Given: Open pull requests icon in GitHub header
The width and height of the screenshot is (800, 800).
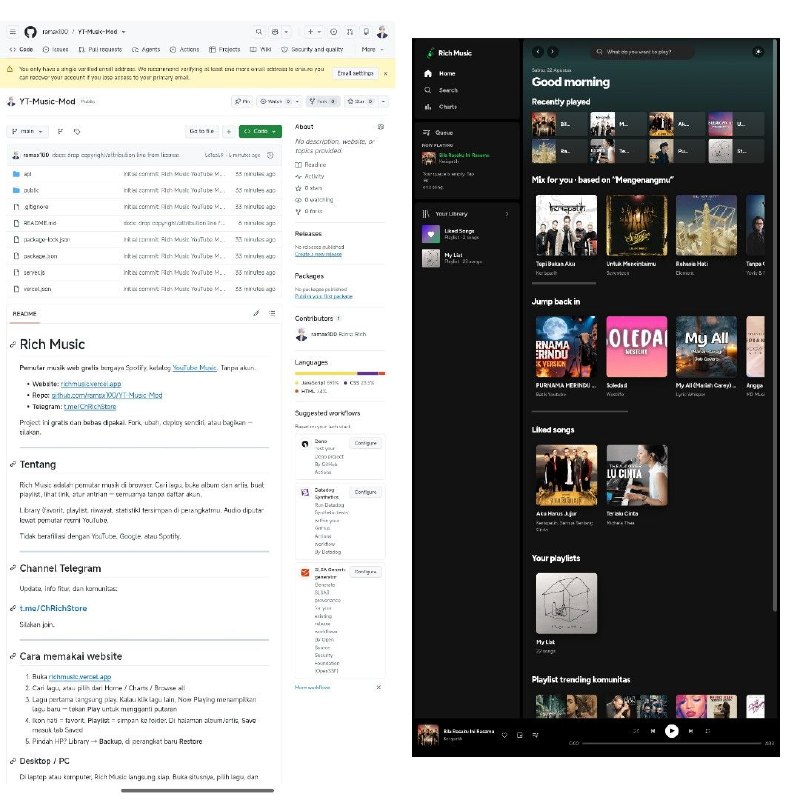Looking at the screenshot, I should tap(350, 32).
